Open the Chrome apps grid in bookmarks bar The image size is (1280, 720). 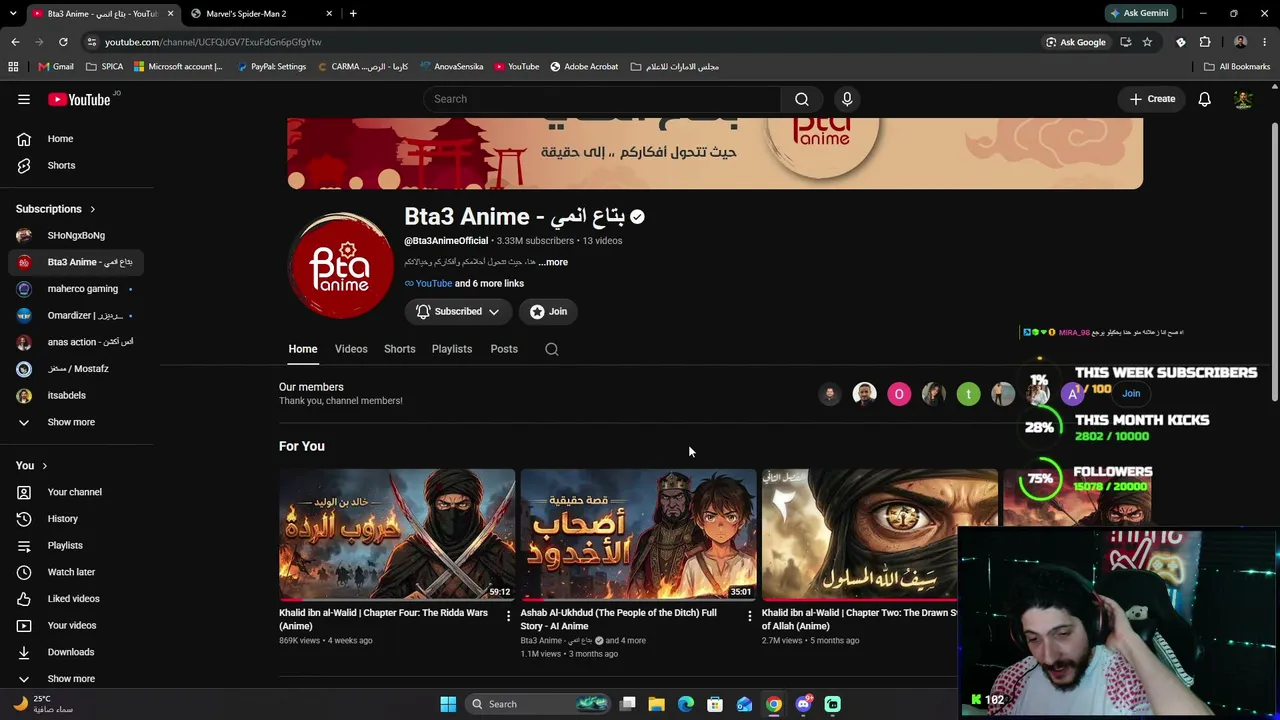tap(13, 67)
